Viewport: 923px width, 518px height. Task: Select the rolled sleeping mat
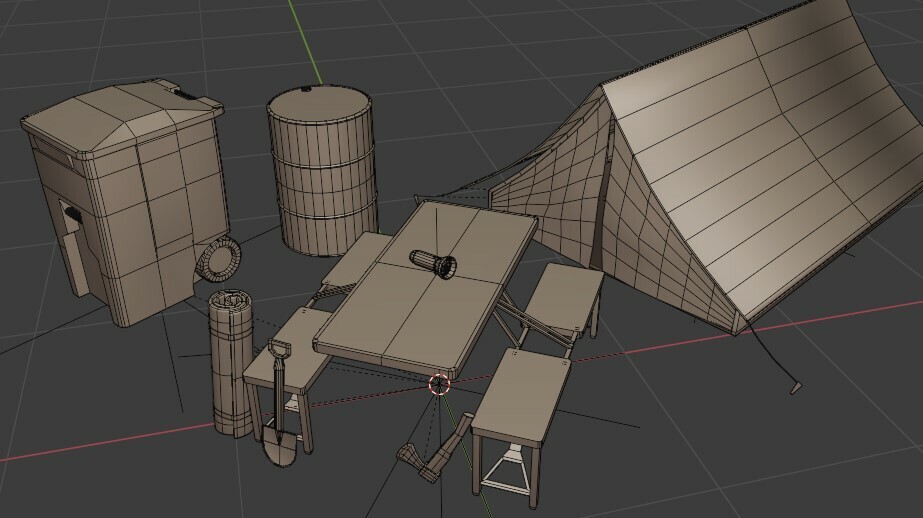point(232,363)
